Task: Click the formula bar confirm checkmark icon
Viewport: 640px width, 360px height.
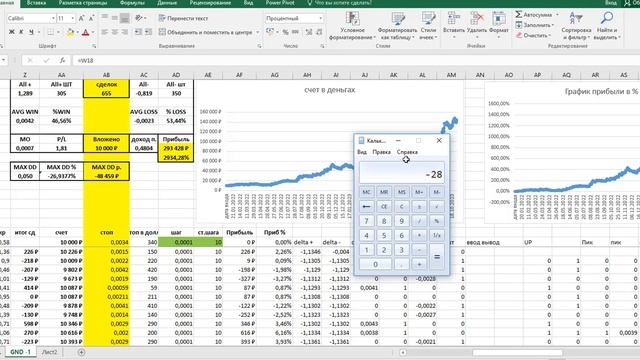Action: (x=46, y=60)
